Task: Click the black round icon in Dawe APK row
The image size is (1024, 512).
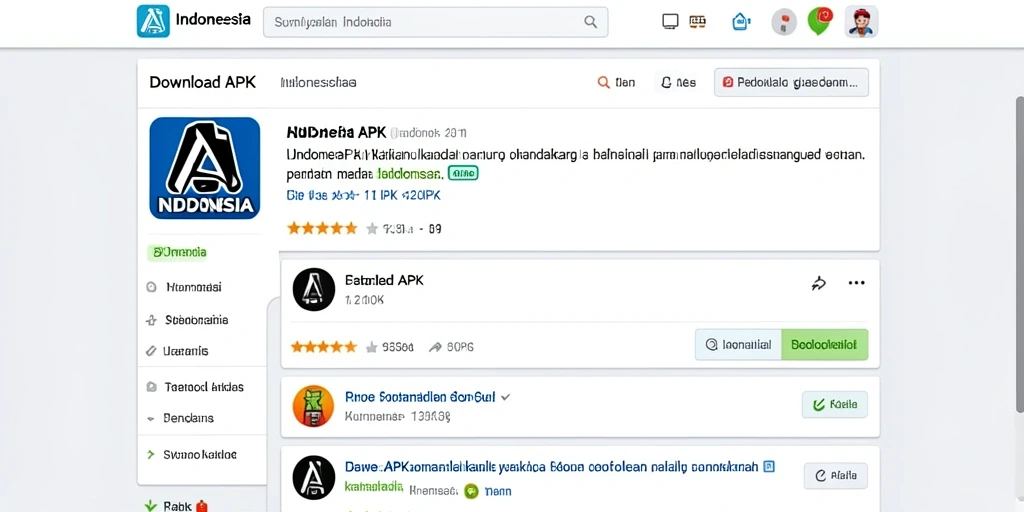Action: [x=313, y=477]
